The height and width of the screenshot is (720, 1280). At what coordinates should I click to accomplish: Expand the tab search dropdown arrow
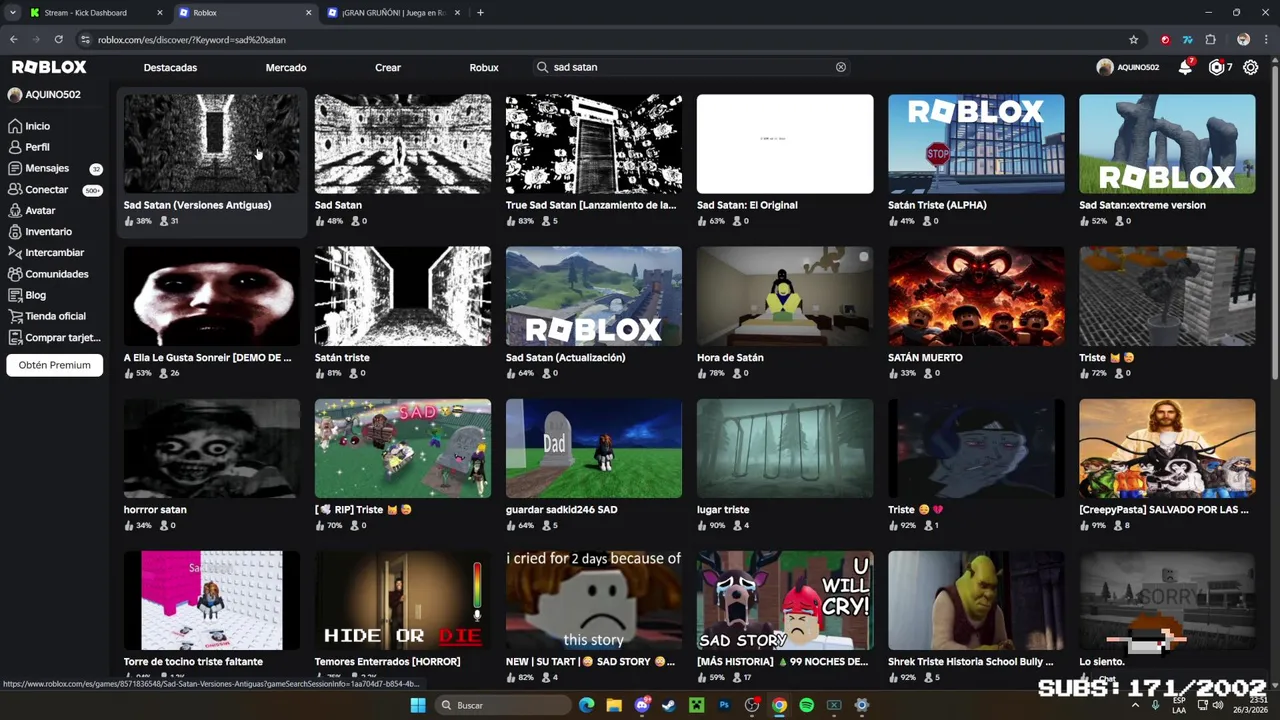[13, 13]
